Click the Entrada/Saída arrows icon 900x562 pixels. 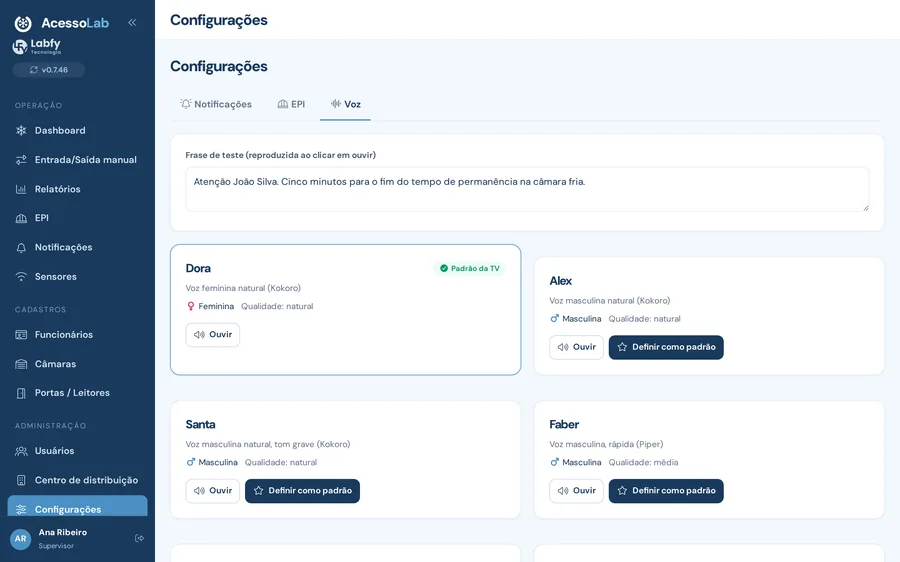coord(21,160)
